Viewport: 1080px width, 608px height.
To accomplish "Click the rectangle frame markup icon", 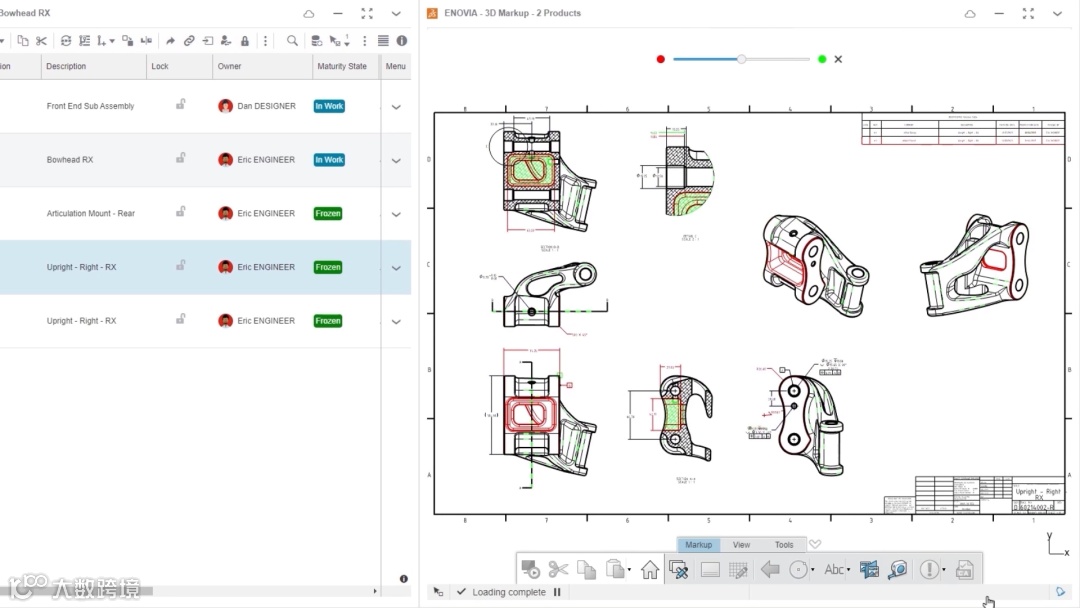I will coord(710,569).
